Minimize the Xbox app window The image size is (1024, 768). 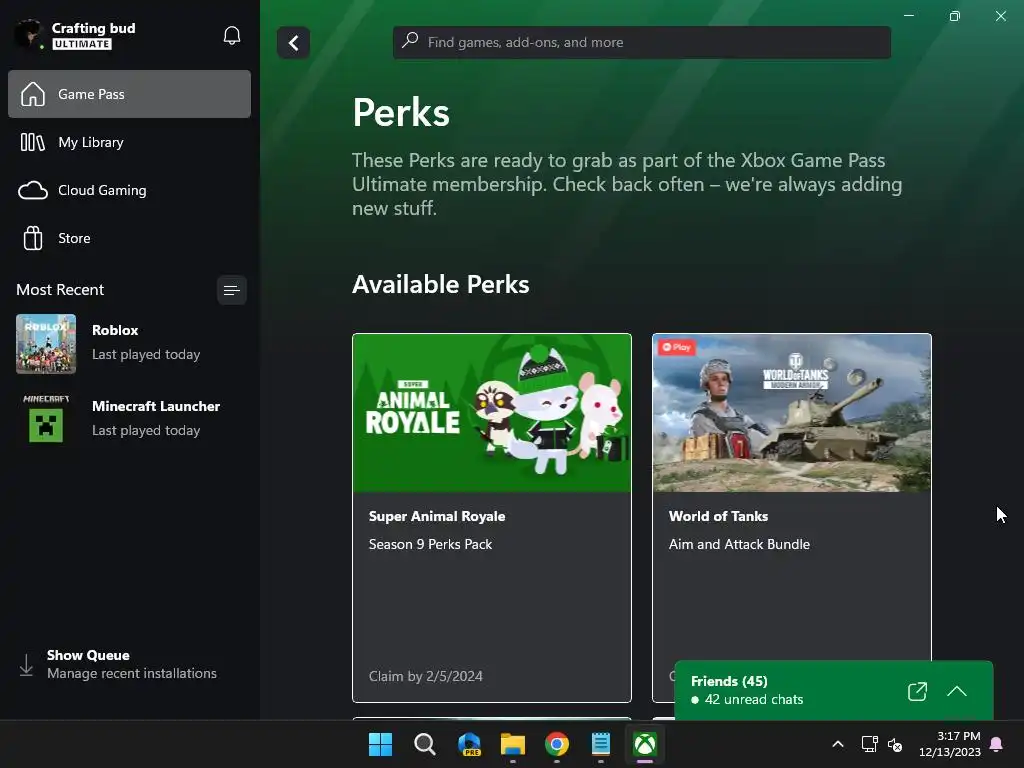click(908, 16)
